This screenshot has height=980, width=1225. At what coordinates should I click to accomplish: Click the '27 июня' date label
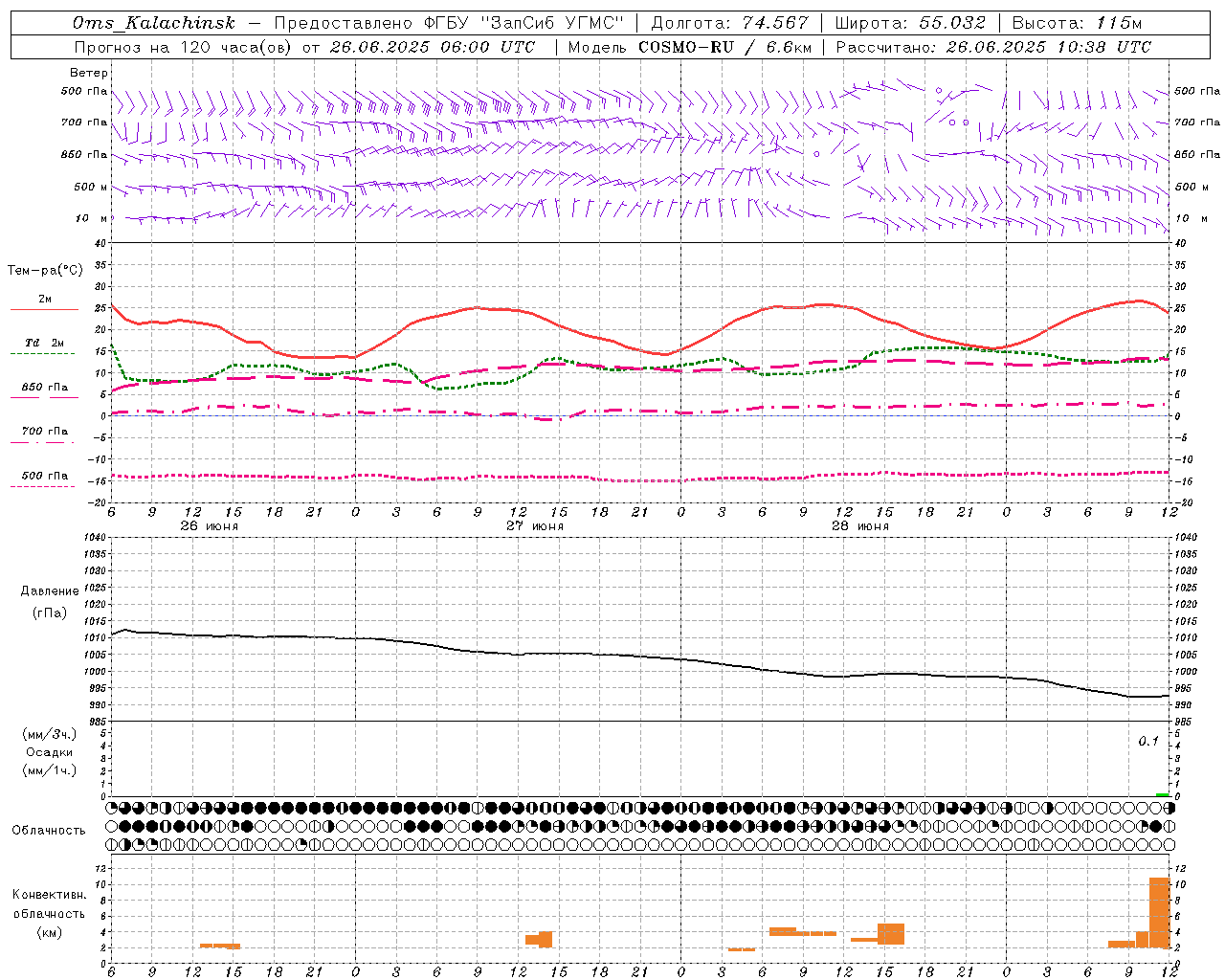[x=535, y=526]
